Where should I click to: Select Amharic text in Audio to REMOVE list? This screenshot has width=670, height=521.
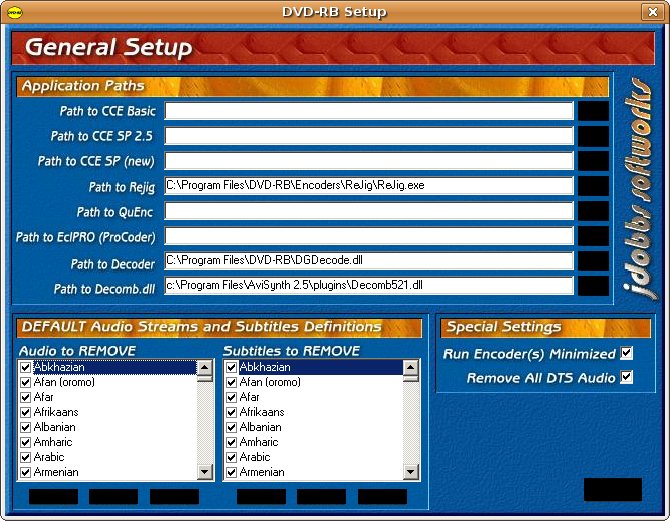pos(53,442)
